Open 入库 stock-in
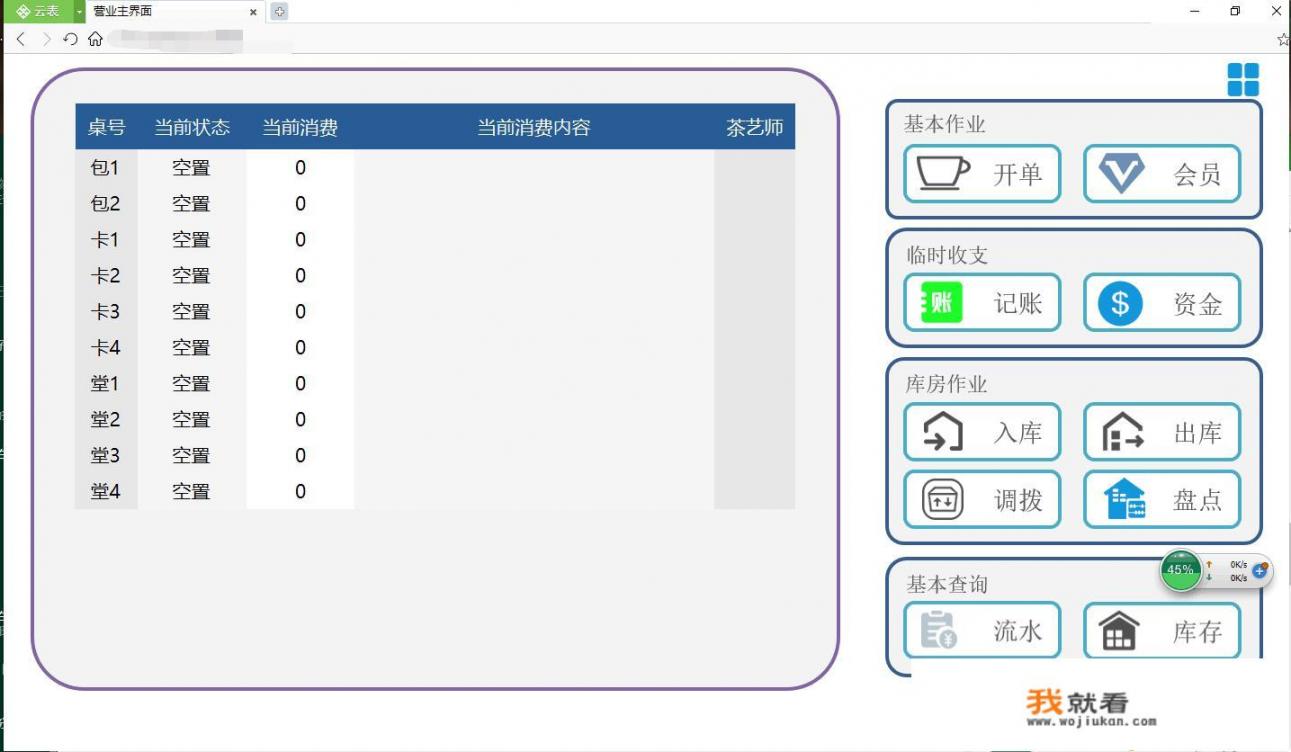Screen dimensions: 1291x752 click(982, 432)
